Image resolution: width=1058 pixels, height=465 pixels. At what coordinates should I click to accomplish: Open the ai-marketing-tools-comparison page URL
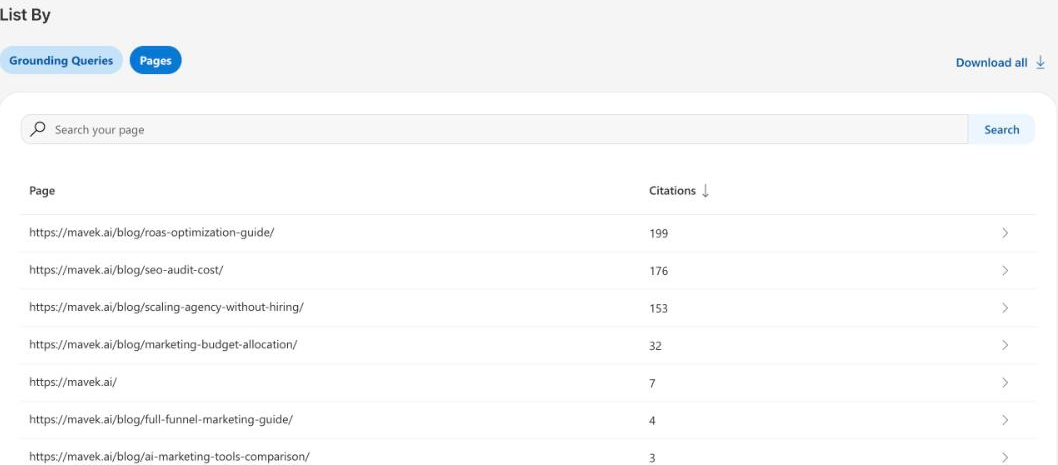tap(169, 456)
